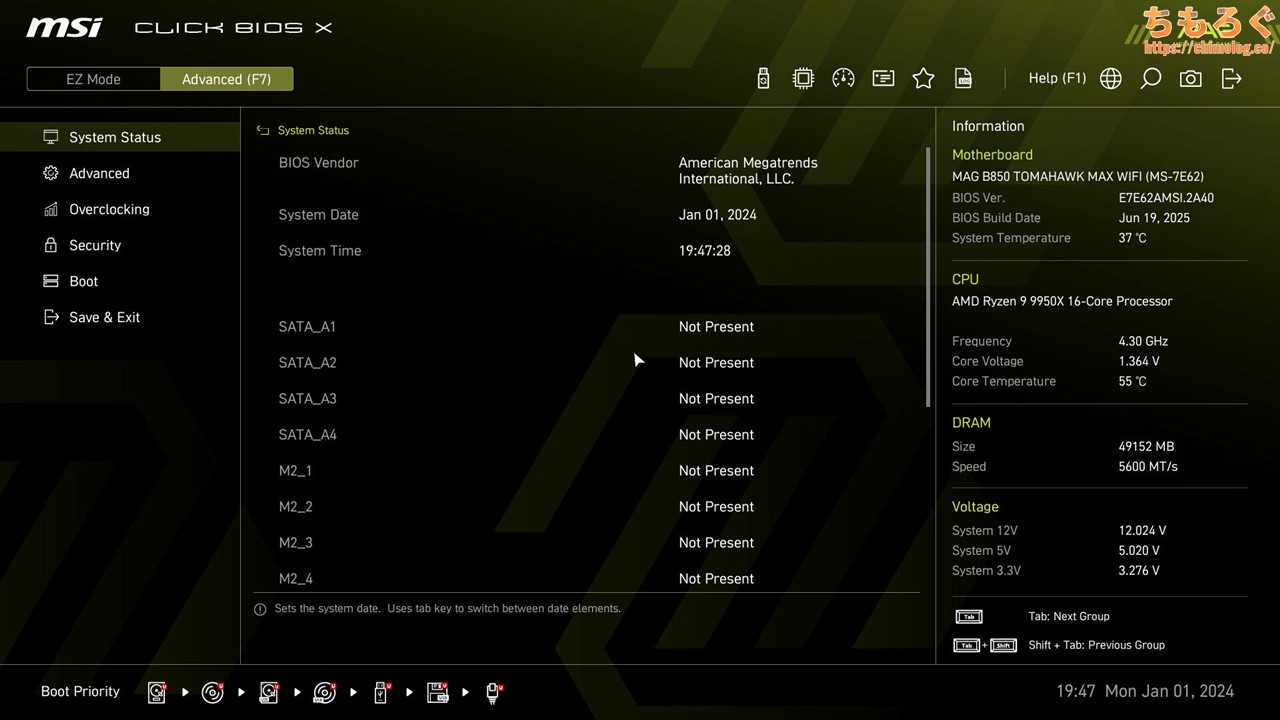The image size is (1280, 720).
Task: Click the settings list vertical scrollbar
Action: tap(928, 277)
